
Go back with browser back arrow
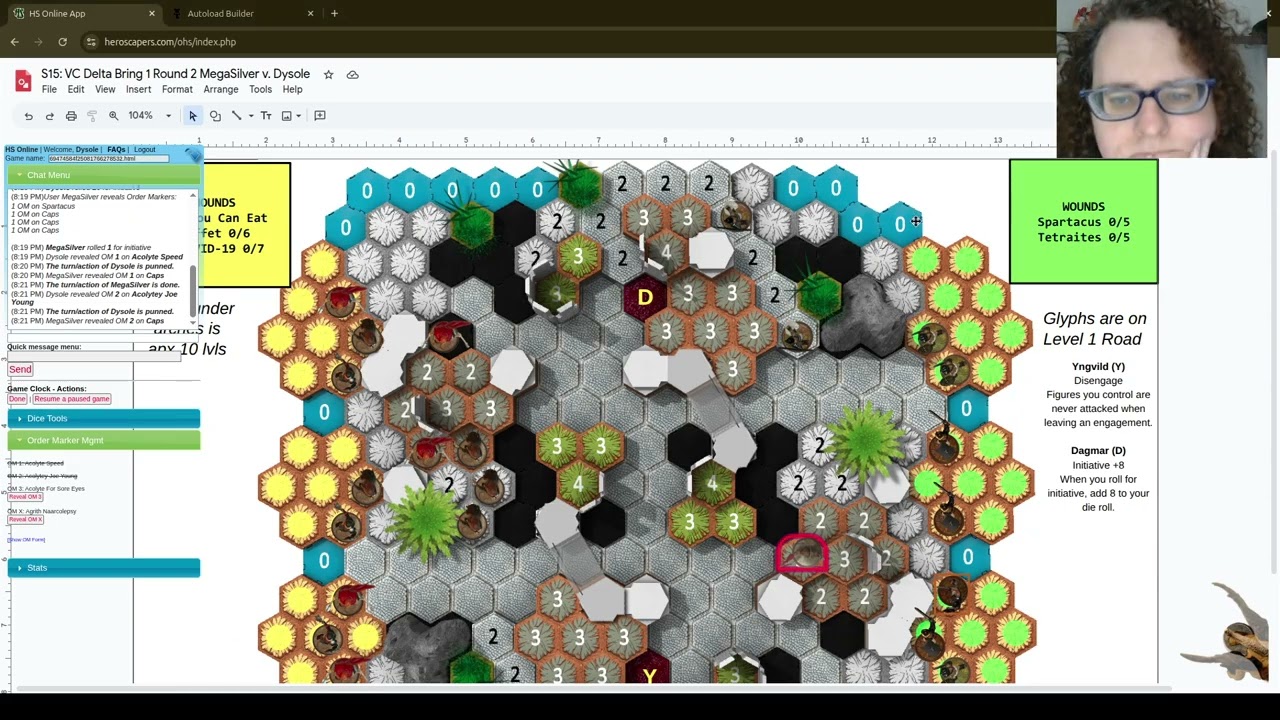click(15, 42)
